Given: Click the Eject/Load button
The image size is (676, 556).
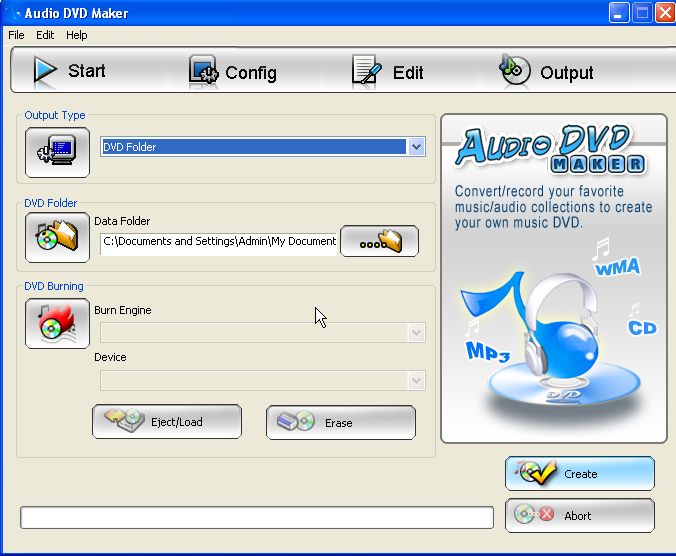Looking at the screenshot, I should (x=167, y=422).
